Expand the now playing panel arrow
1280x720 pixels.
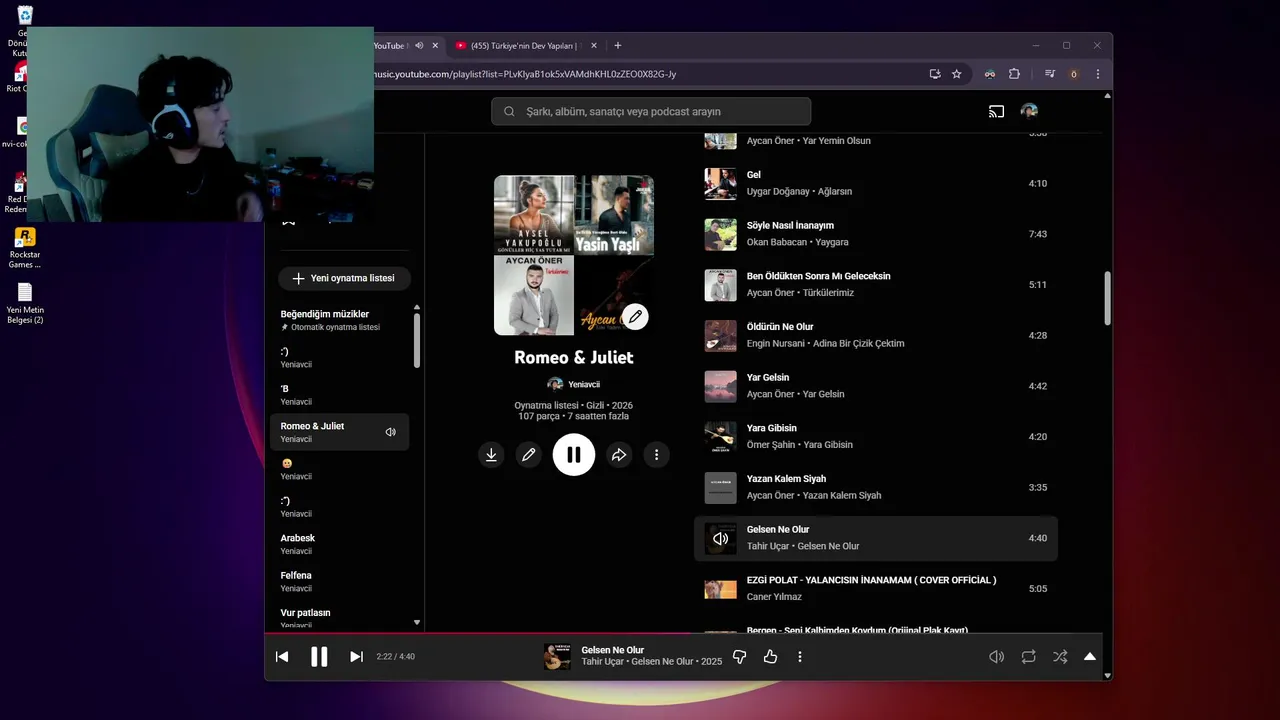pos(1090,657)
